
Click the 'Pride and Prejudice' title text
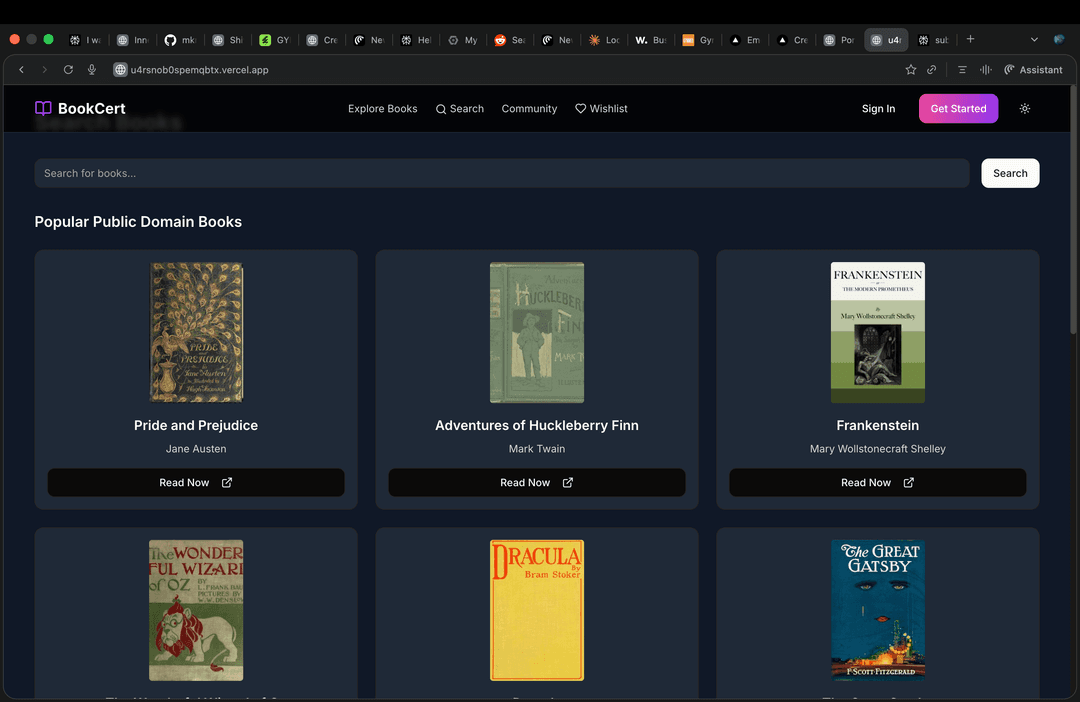coord(196,425)
